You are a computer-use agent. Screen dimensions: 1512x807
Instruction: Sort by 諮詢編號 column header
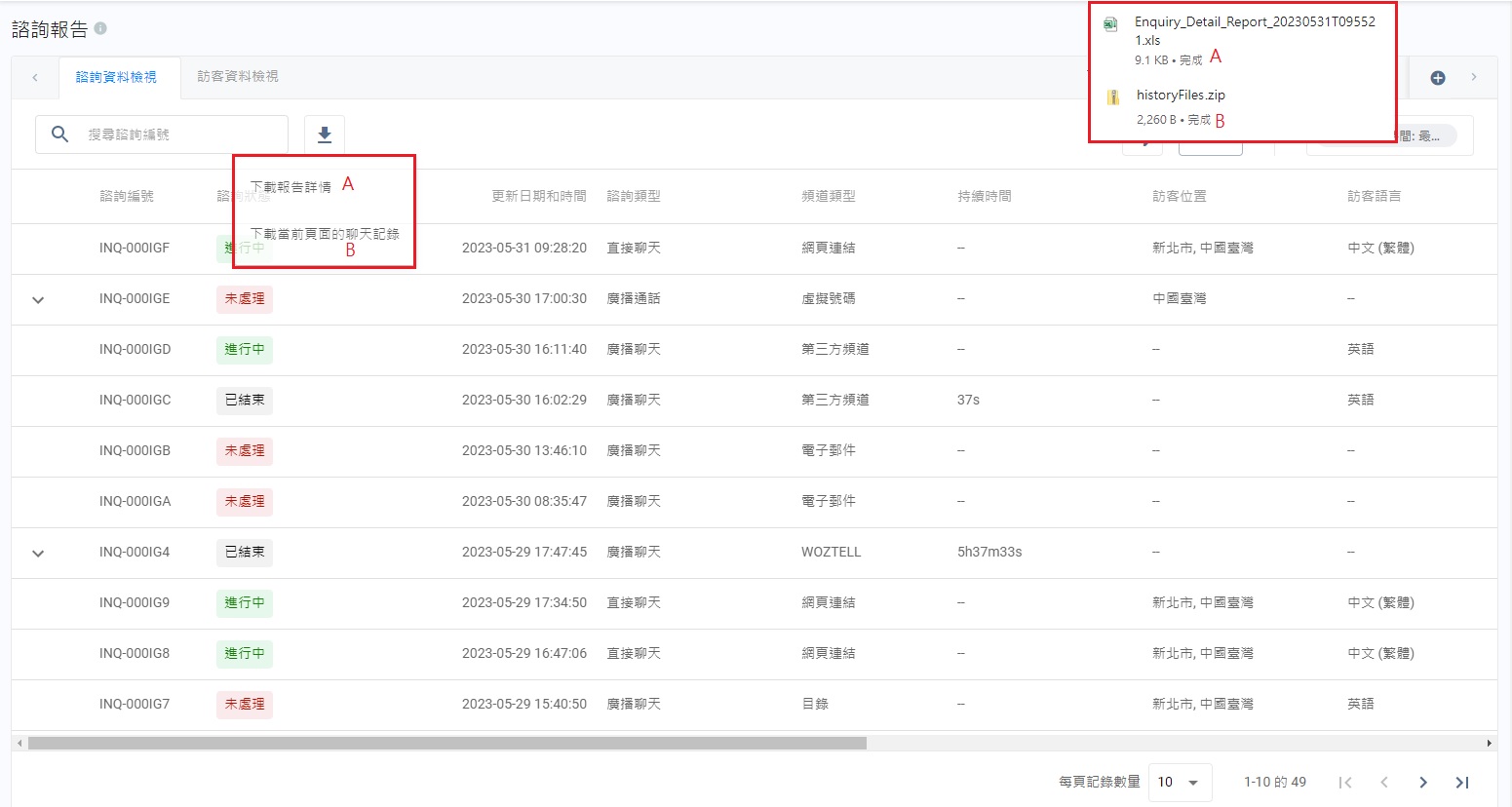127,196
